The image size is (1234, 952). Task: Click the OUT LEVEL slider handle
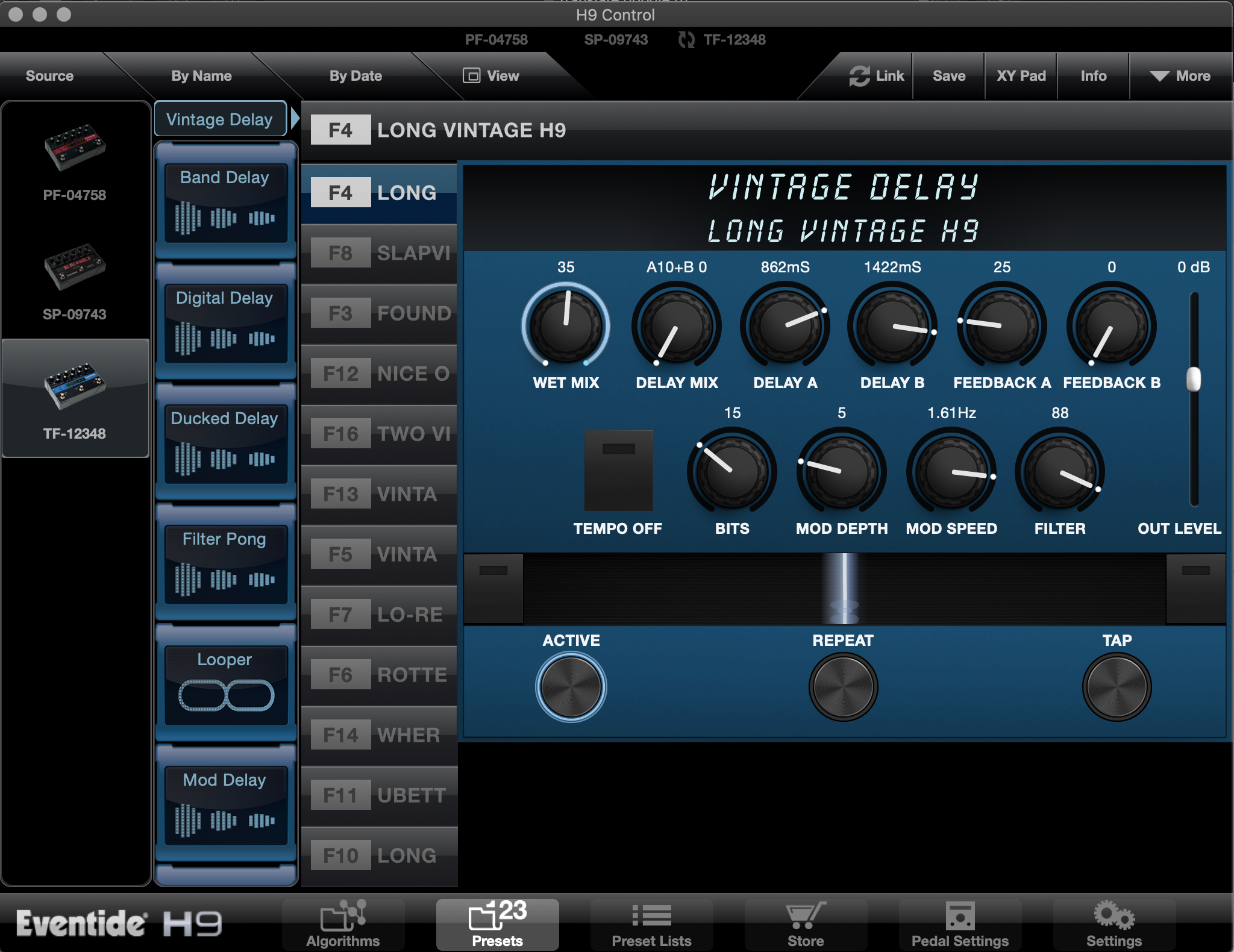click(x=1193, y=380)
